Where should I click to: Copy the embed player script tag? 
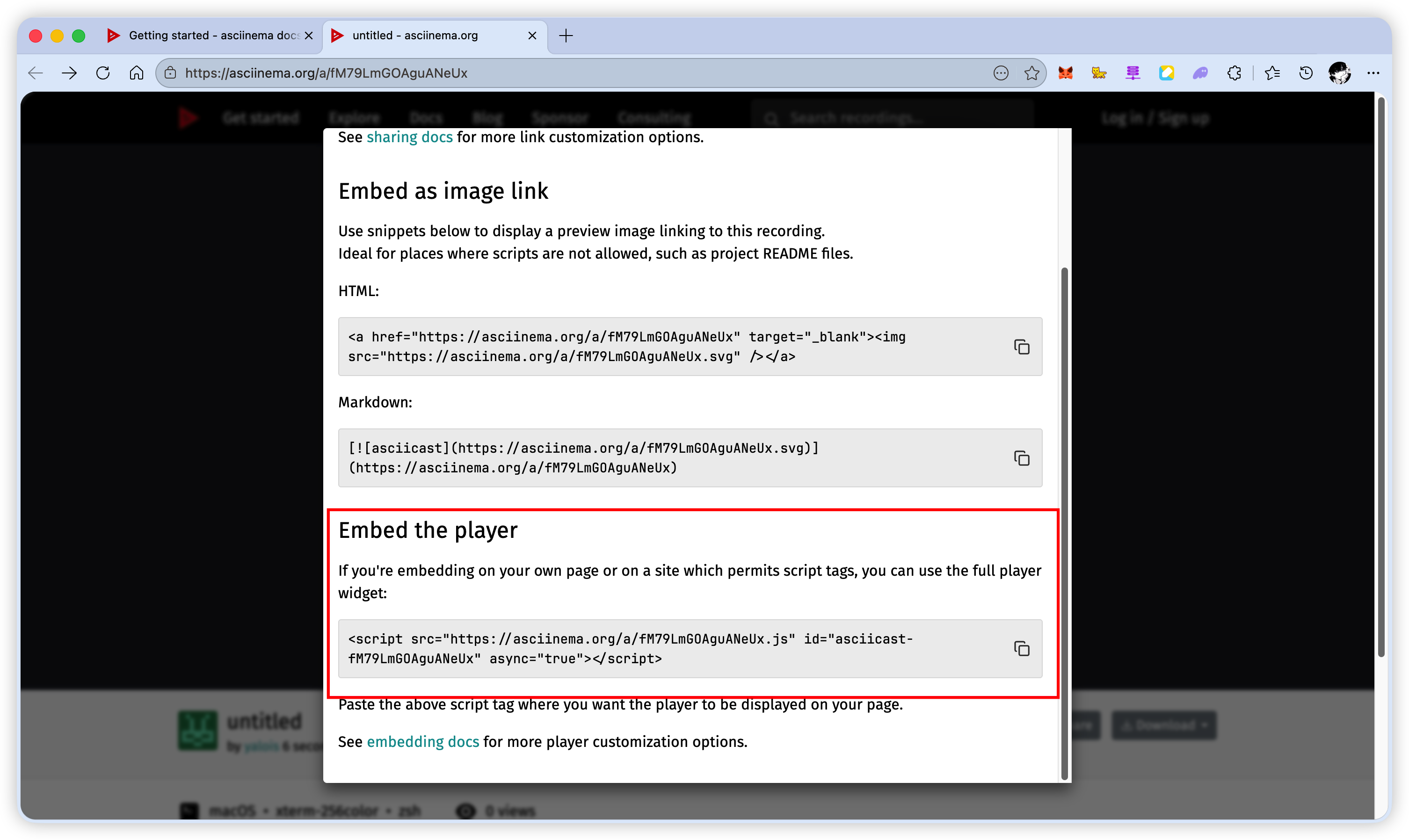(1021, 648)
